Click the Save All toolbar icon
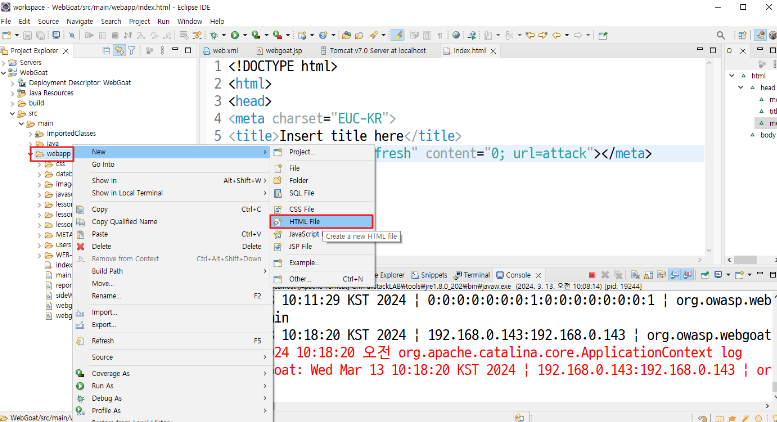The height and width of the screenshot is (422, 777). click(40, 35)
